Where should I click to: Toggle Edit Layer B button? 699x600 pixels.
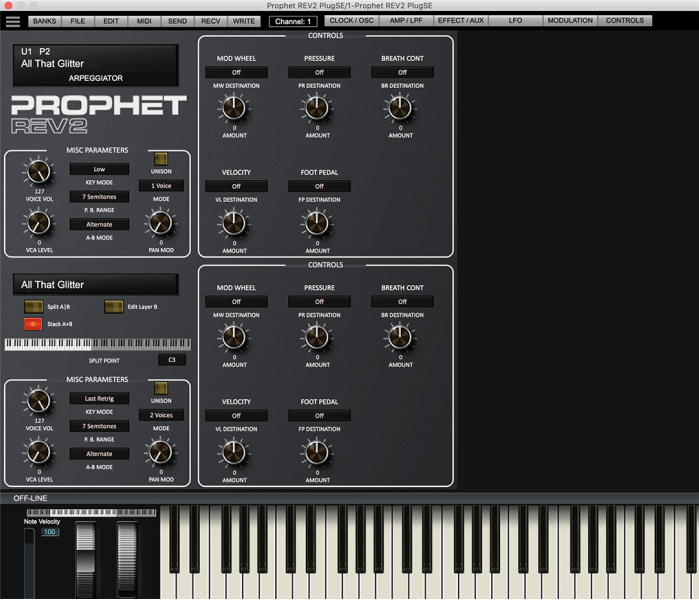pyautogui.click(x=114, y=307)
